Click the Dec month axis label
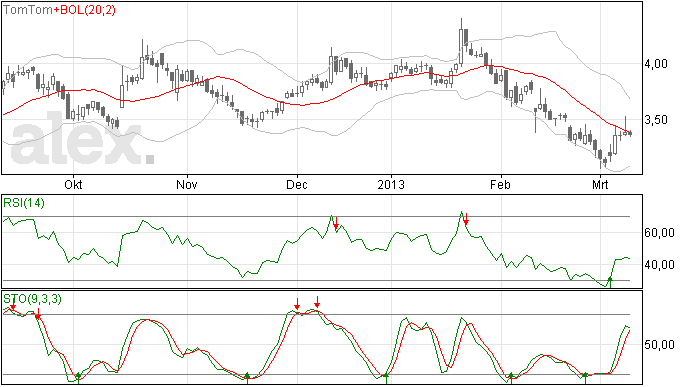This screenshot has height=387, width=690. [297, 184]
